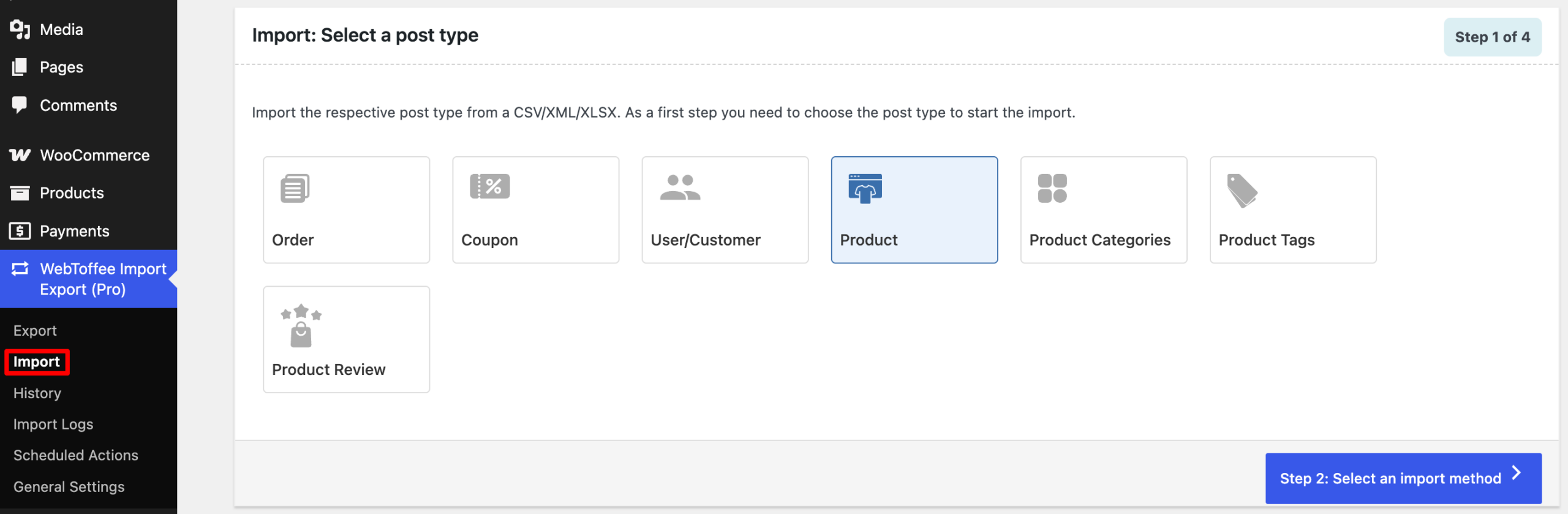Viewport: 1568px width, 514px height.
Task: Click the Pages sidebar icon
Action: [20, 67]
